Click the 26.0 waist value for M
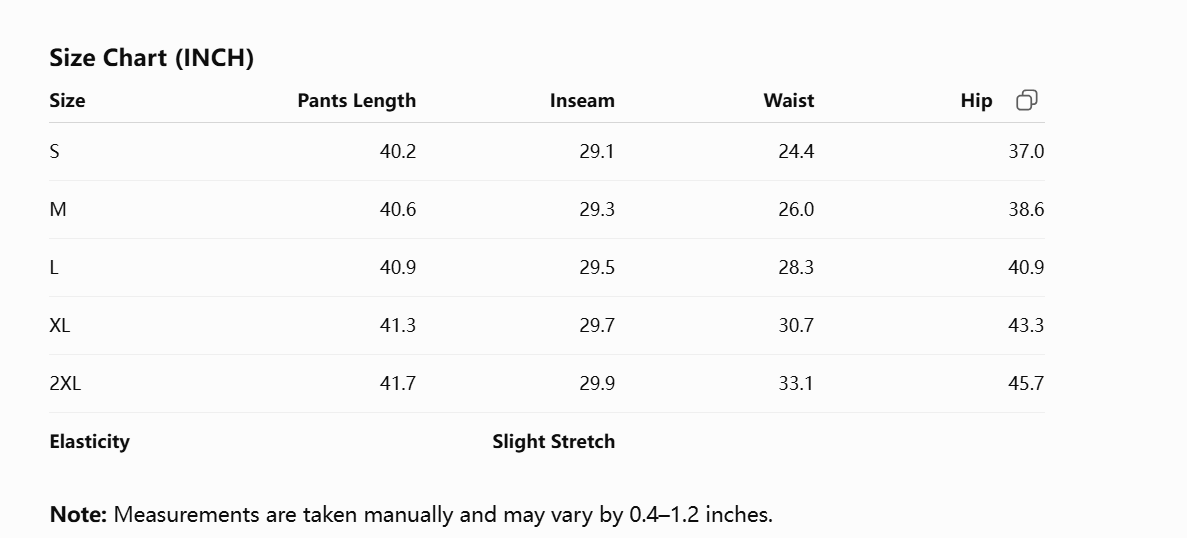The height and width of the screenshot is (538, 1187). (x=796, y=210)
